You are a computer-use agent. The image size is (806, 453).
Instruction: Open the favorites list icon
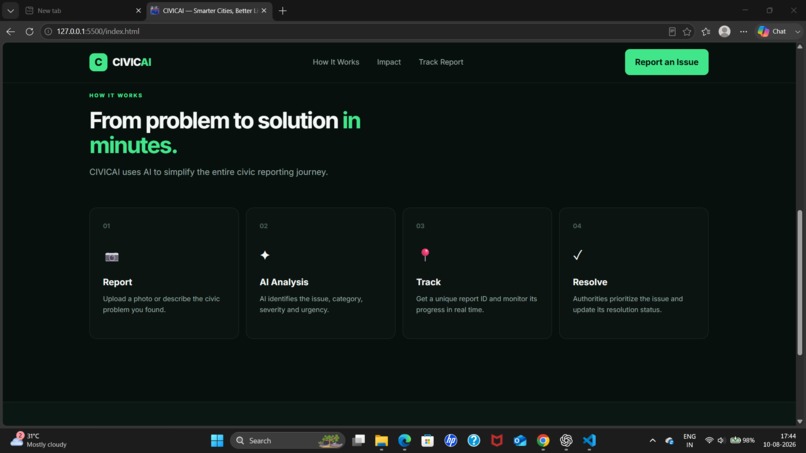(706, 31)
